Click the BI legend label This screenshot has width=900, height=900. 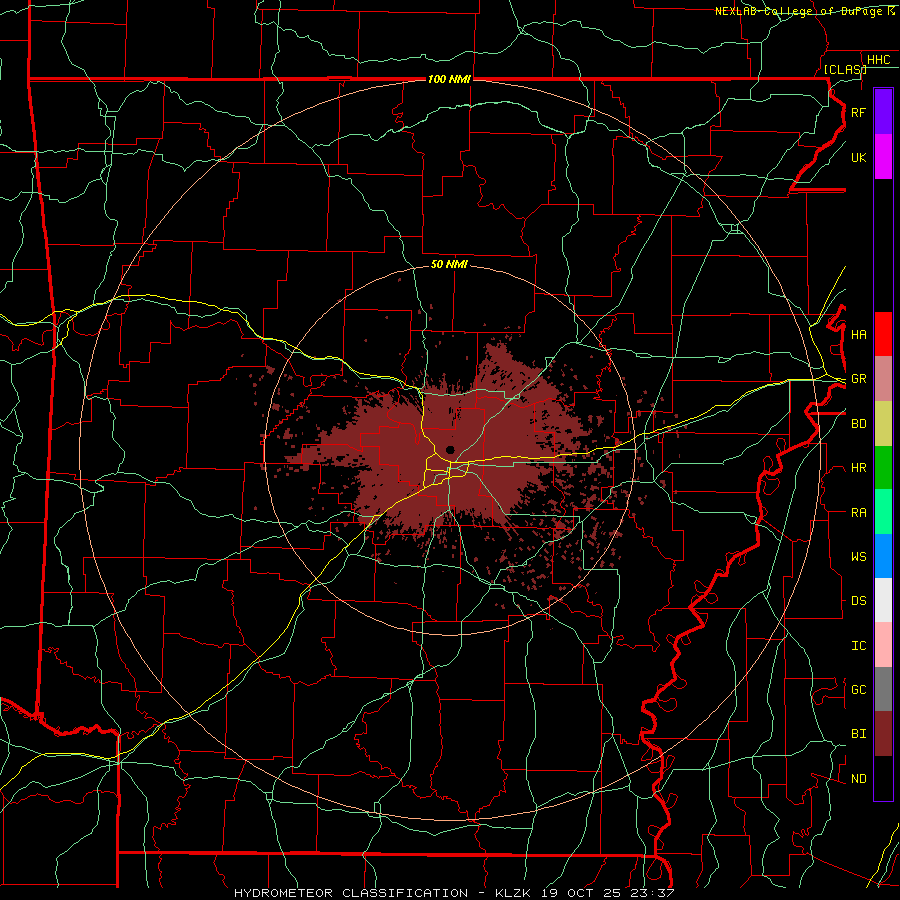858,734
